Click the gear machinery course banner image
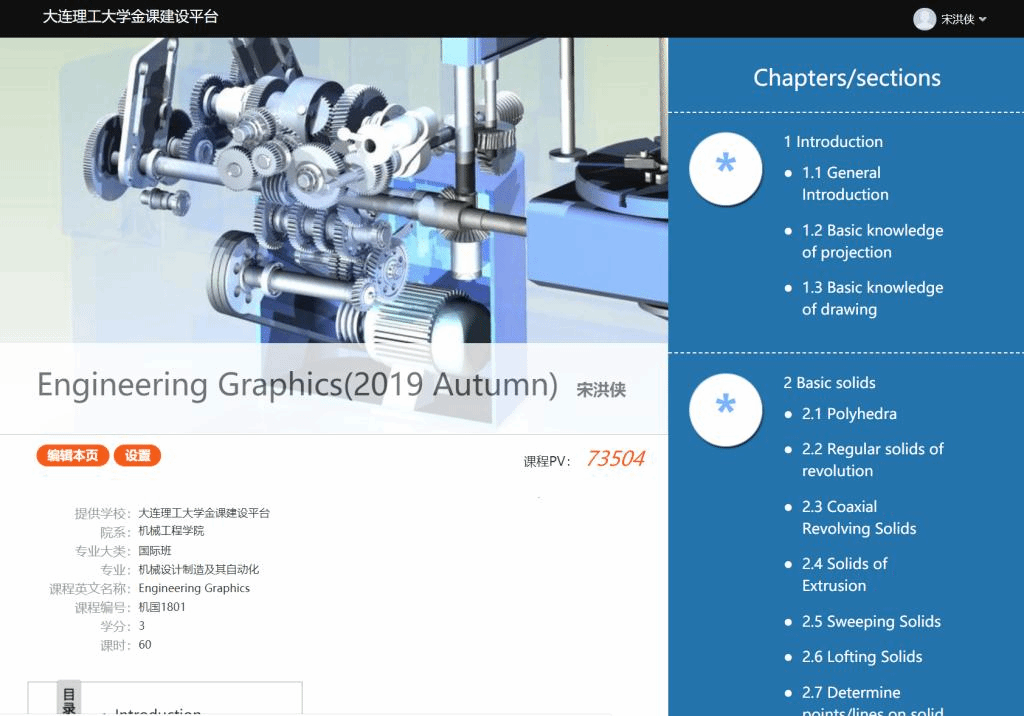This screenshot has width=1024, height=716. 333,190
